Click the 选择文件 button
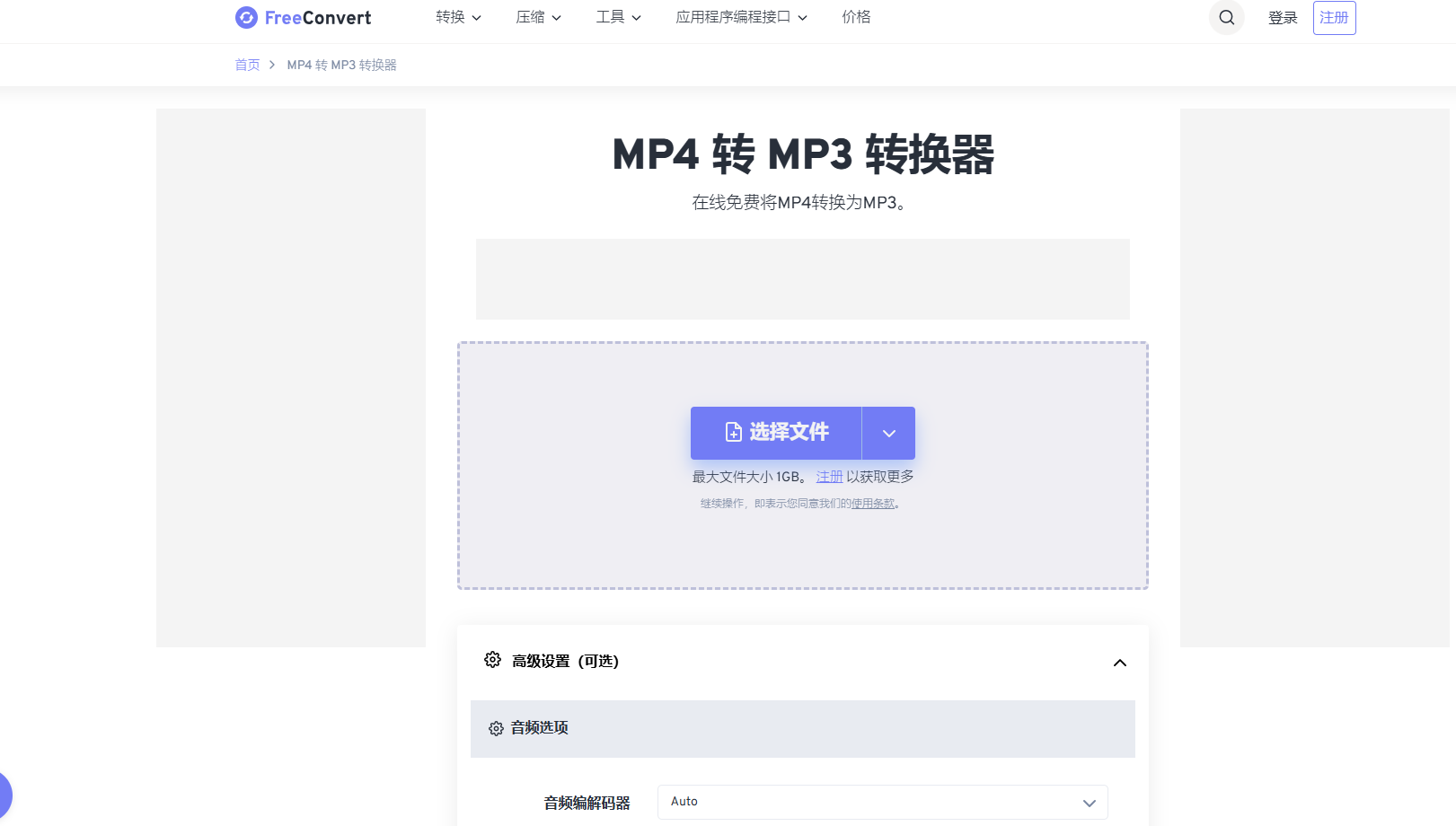The height and width of the screenshot is (826, 1456). pos(788,432)
